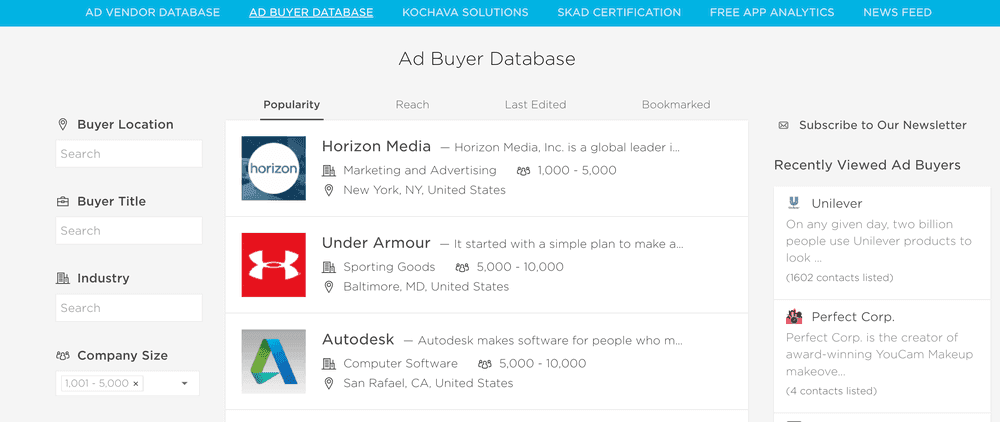Click industry icon next to Computer Software
Image resolution: width=1000 pixels, height=422 pixels.
coord(328,364)
